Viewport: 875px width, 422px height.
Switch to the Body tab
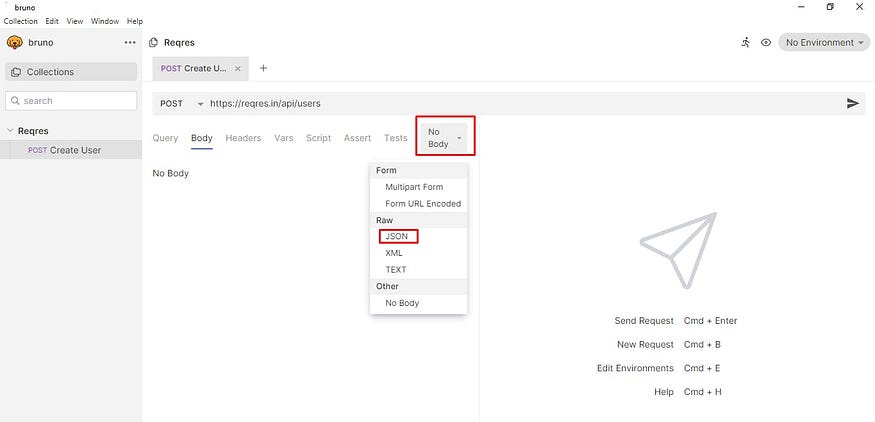click(201, 138)
